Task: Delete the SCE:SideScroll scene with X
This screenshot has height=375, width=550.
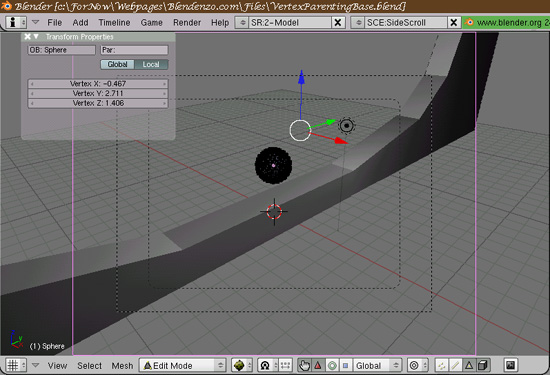Action: [x=454, y=22]
